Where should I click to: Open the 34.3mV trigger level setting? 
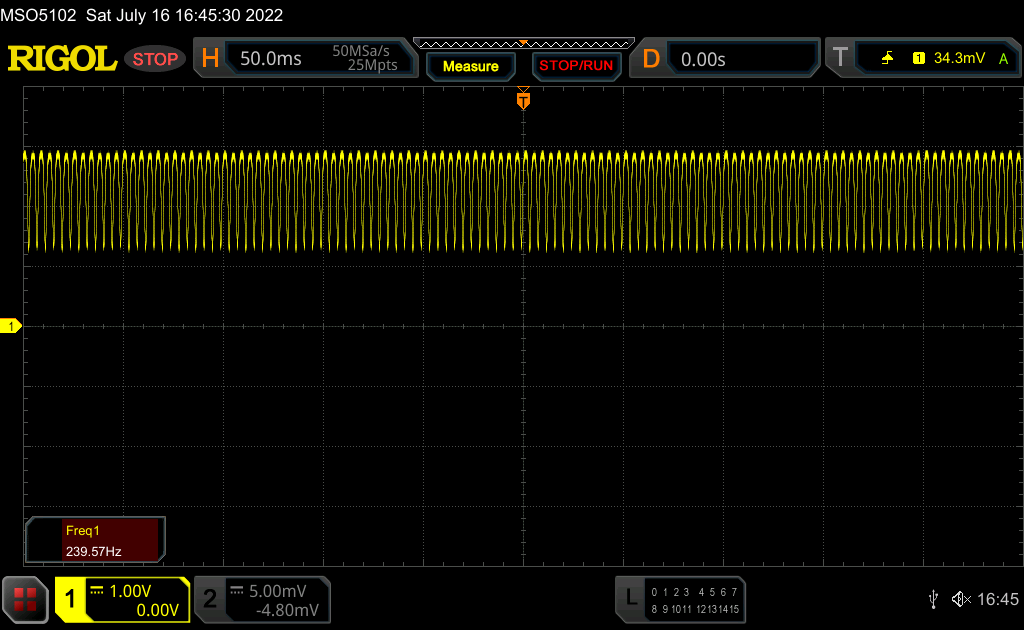[959, 59]
